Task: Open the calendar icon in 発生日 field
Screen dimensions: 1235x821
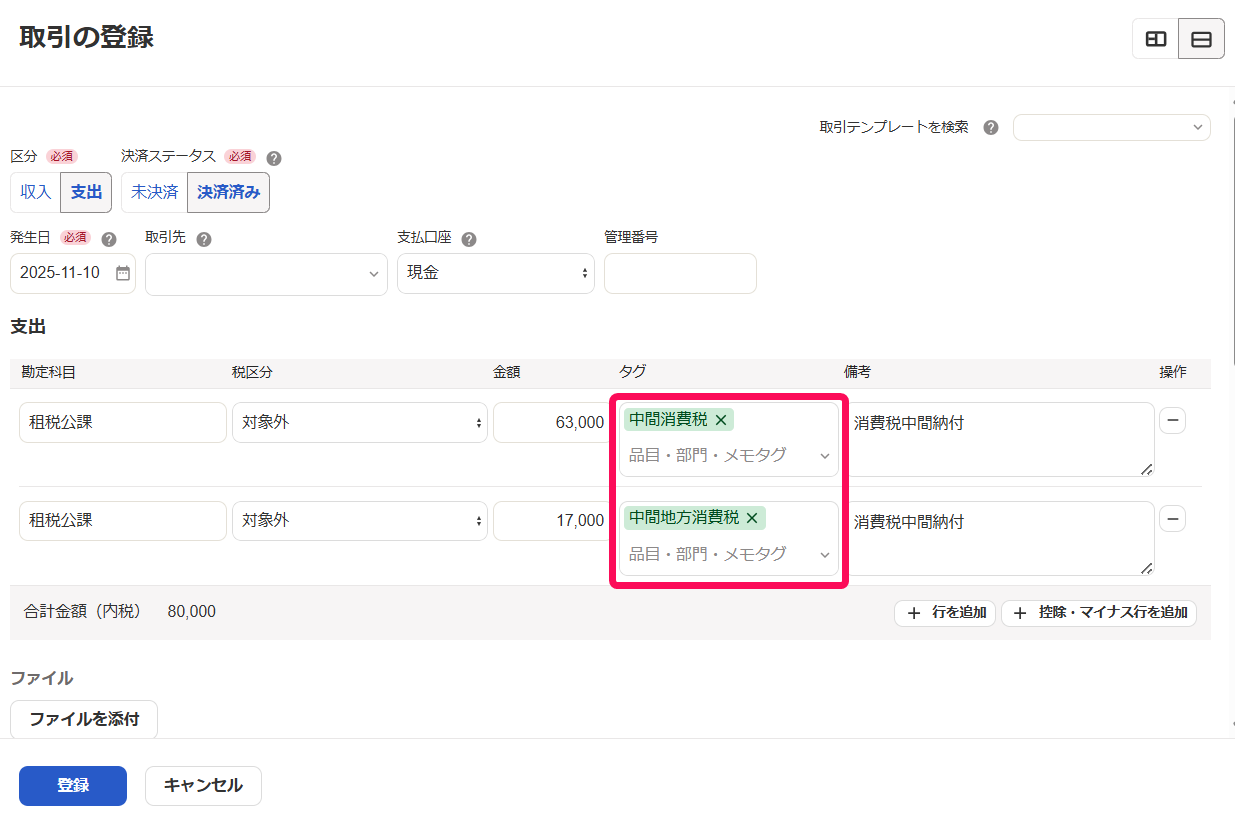Action: point(122,273)
